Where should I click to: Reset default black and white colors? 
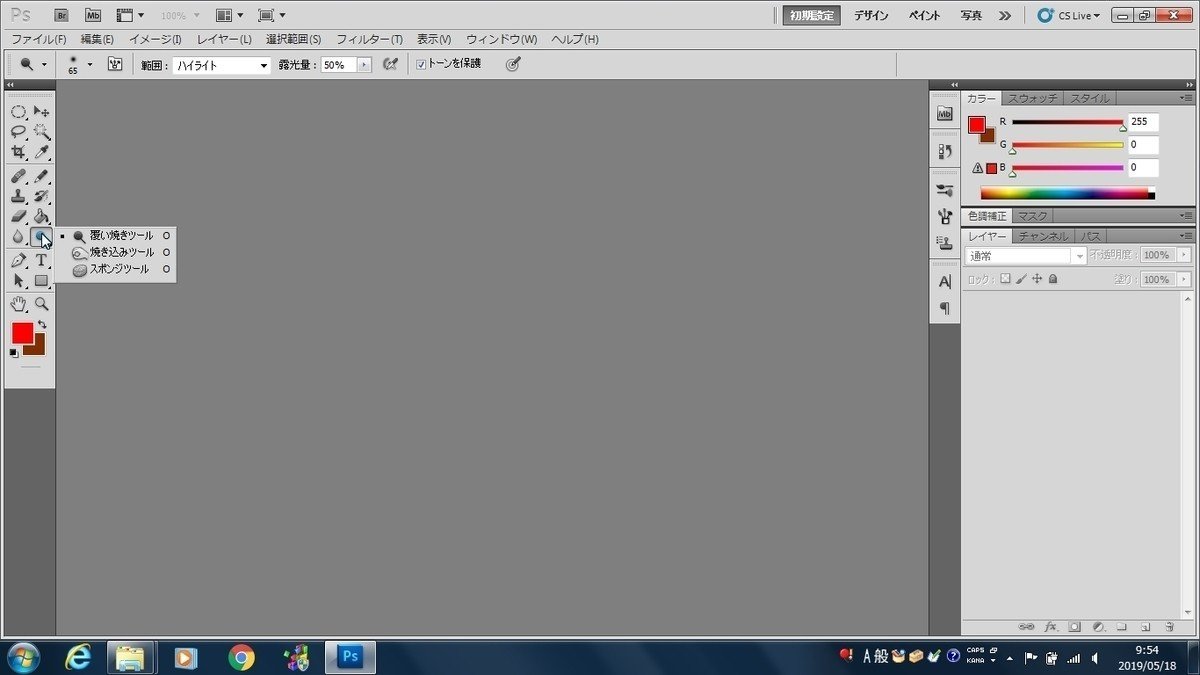click(14, 352)
